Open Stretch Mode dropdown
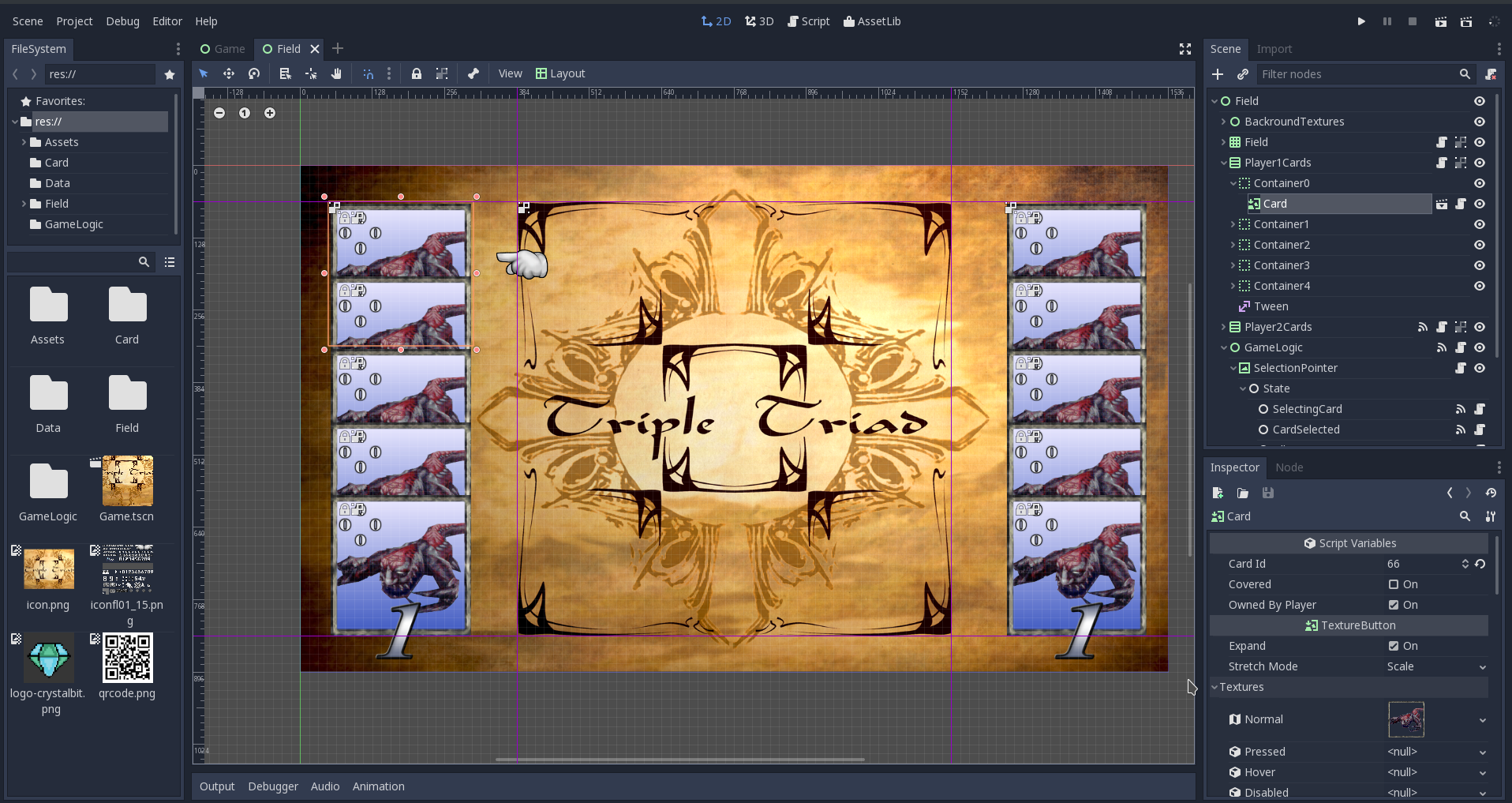This screenshot has height=803, width=1512. point(1436,666)
